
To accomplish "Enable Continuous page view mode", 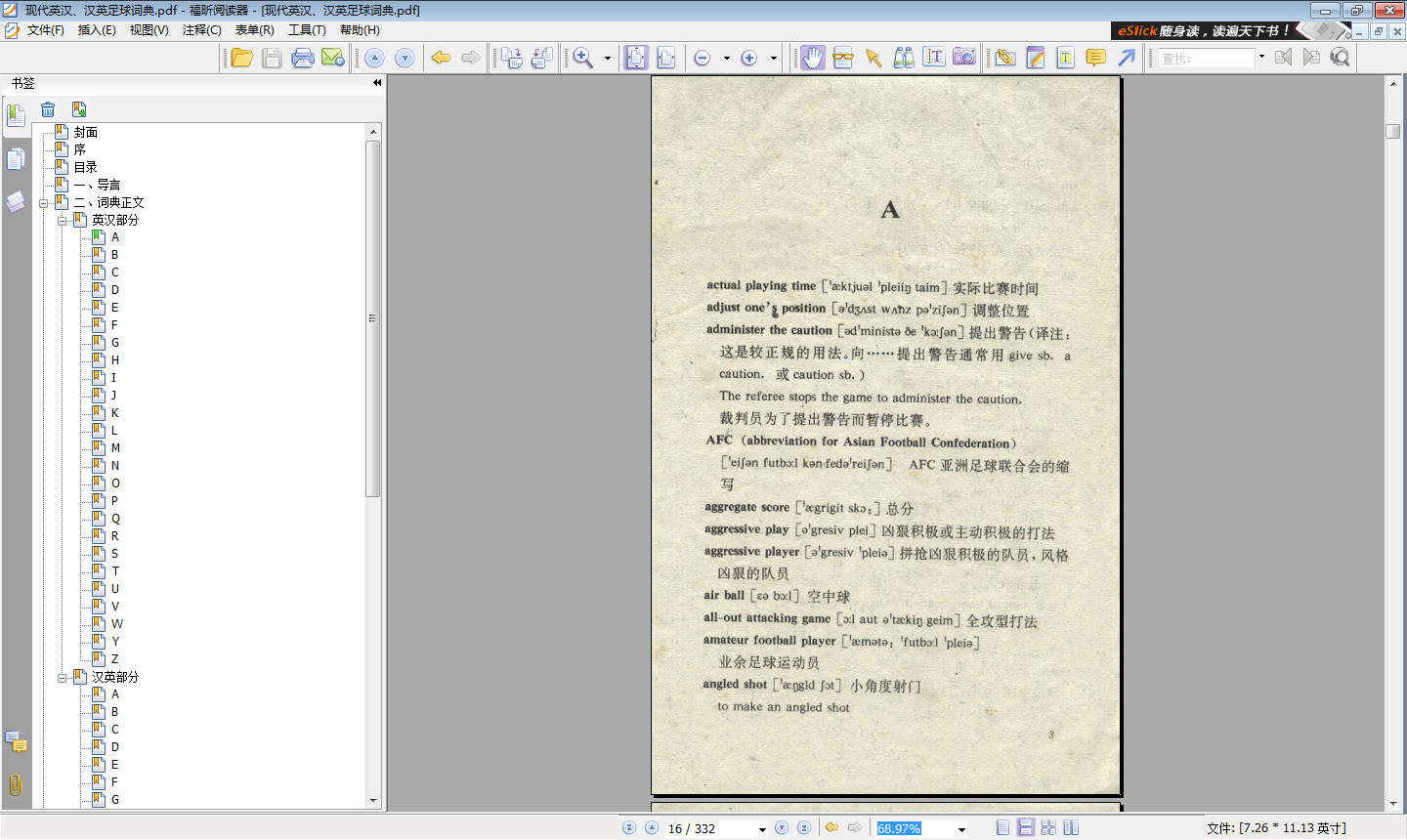I will pos(1026,827).
